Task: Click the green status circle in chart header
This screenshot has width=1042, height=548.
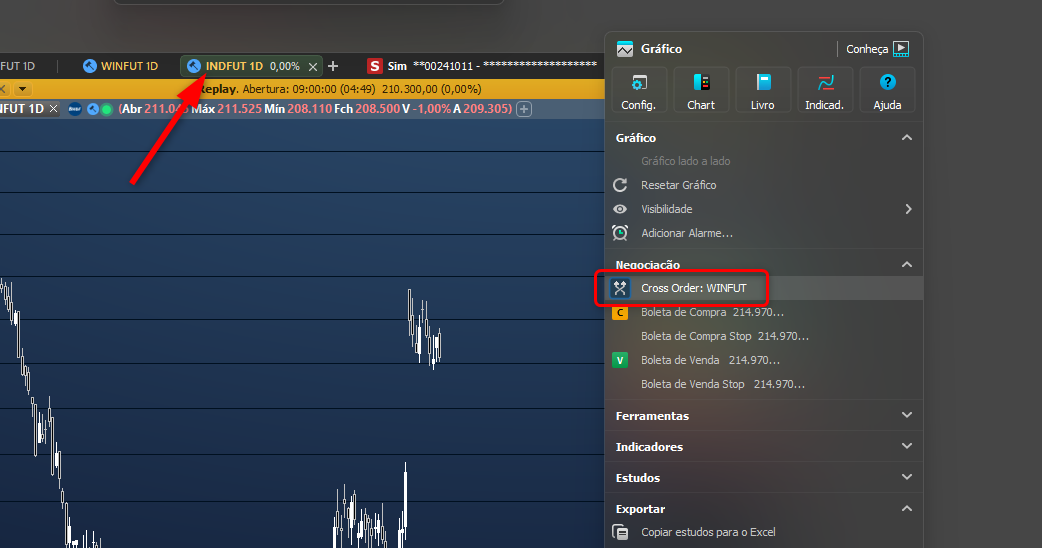Action: [106, 109]
